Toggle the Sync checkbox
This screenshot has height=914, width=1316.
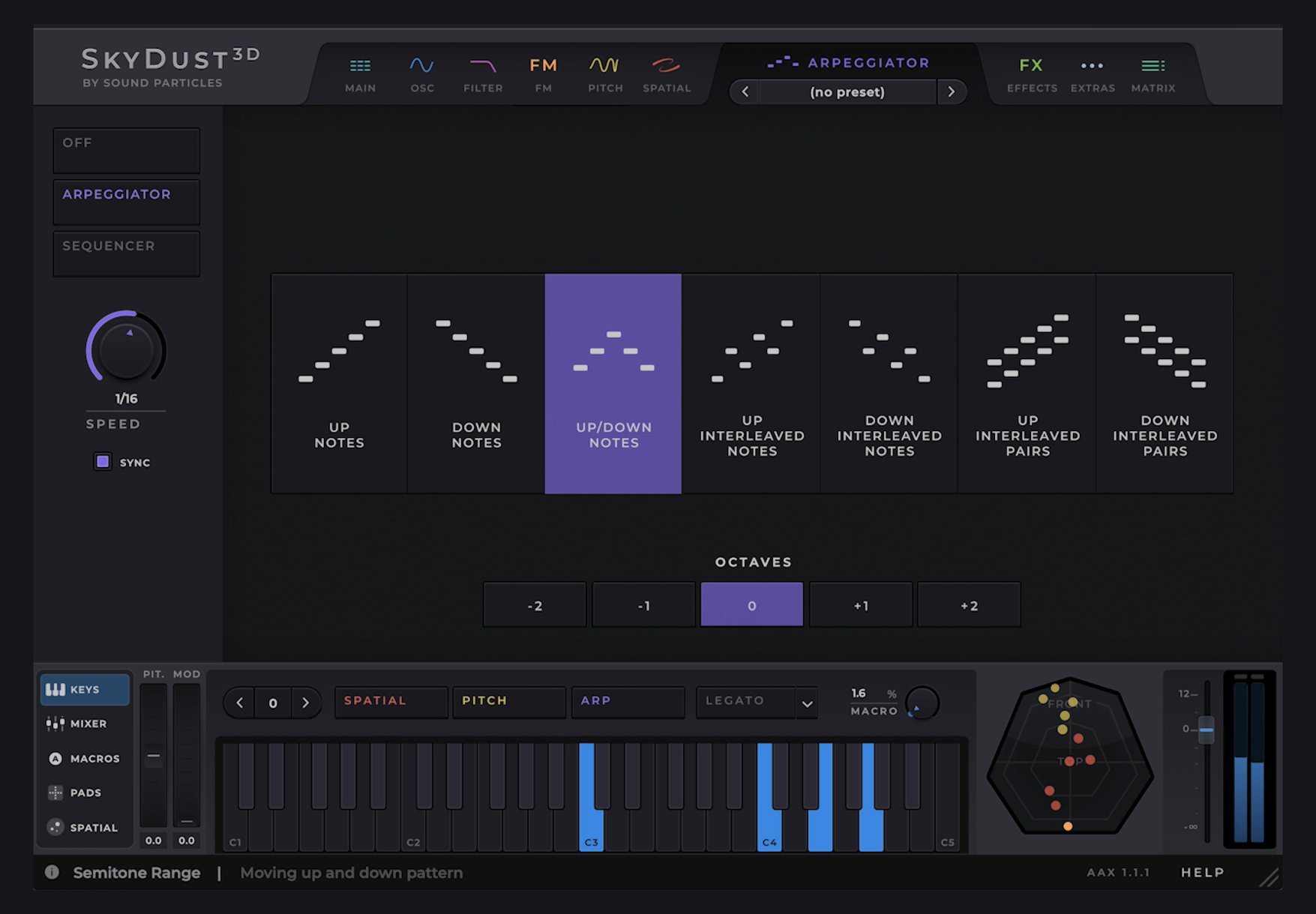pos(103,462)
